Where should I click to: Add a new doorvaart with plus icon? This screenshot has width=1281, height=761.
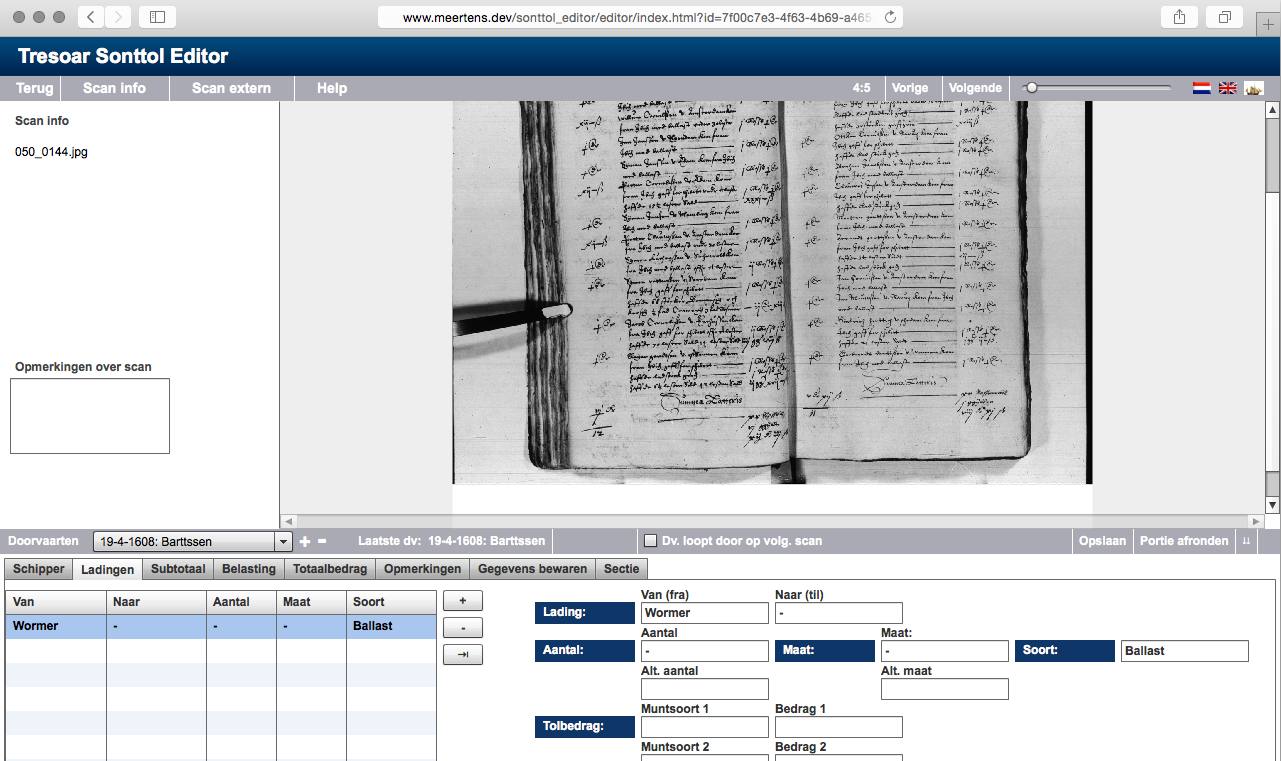(305, 541)
